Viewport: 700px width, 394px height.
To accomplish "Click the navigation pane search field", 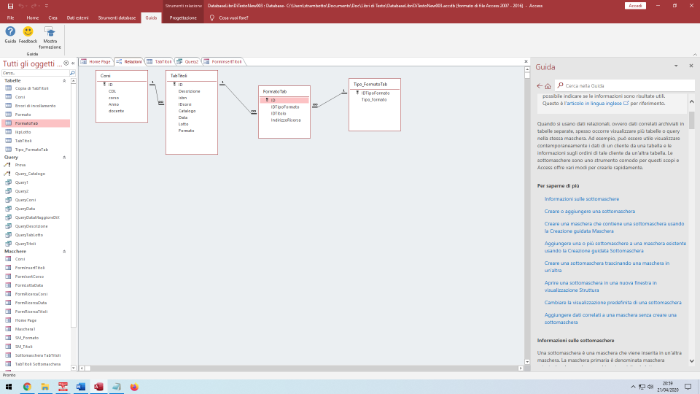I will point(35,73).
